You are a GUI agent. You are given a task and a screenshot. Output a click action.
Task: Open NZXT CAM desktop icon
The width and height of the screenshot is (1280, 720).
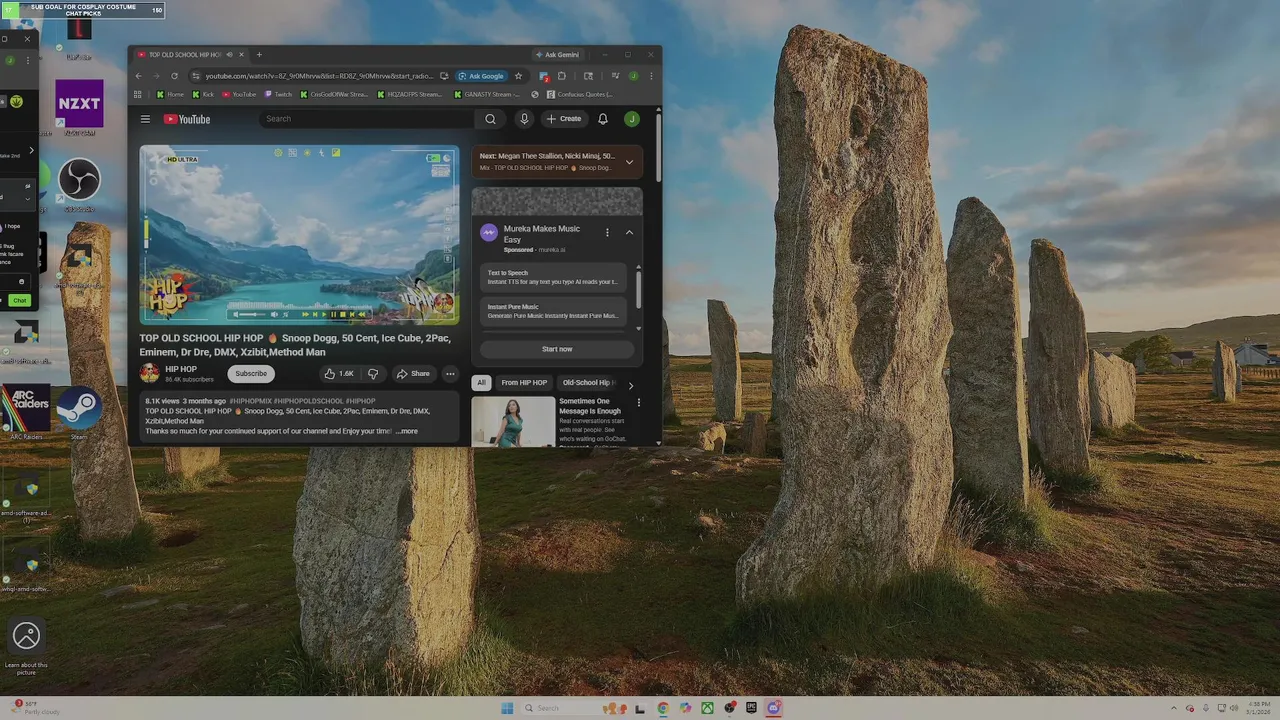point(79,107)
